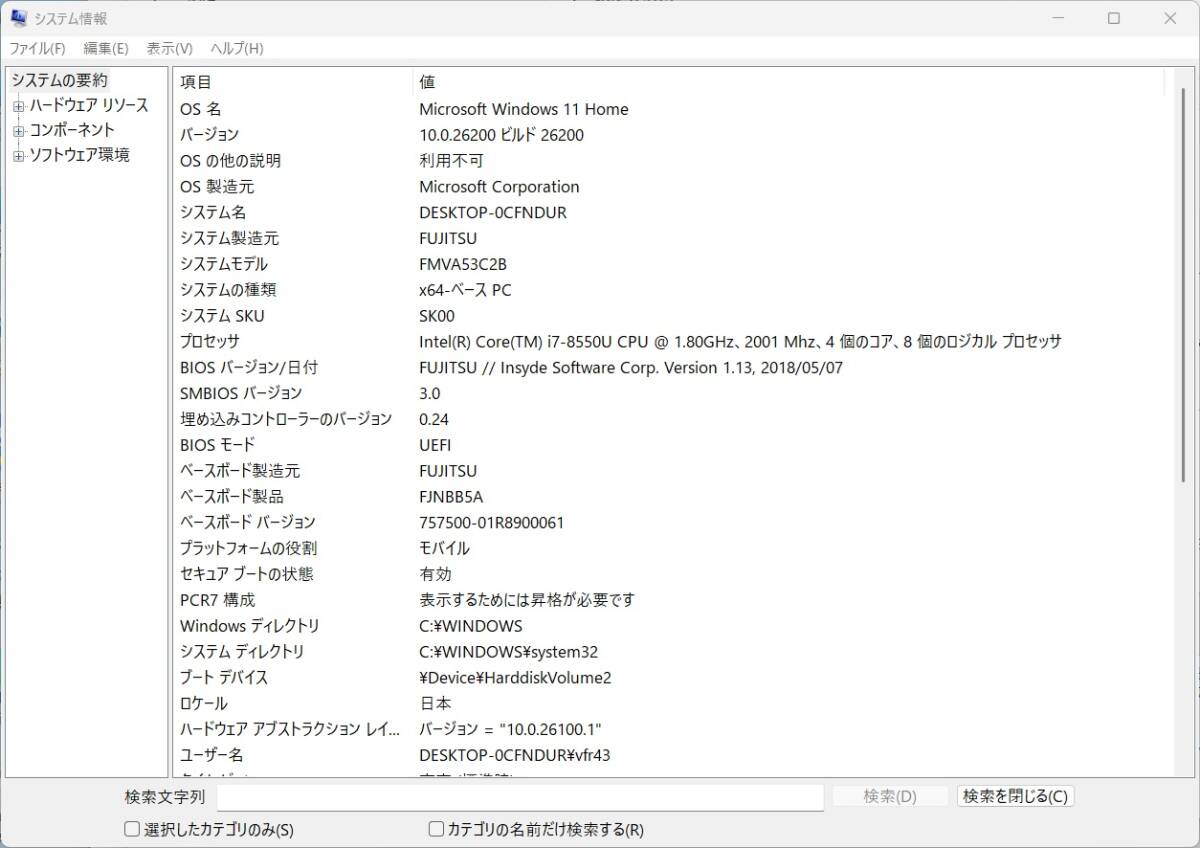
Task: Click the value 757500-01R8900061
Action: pos(492,523)
